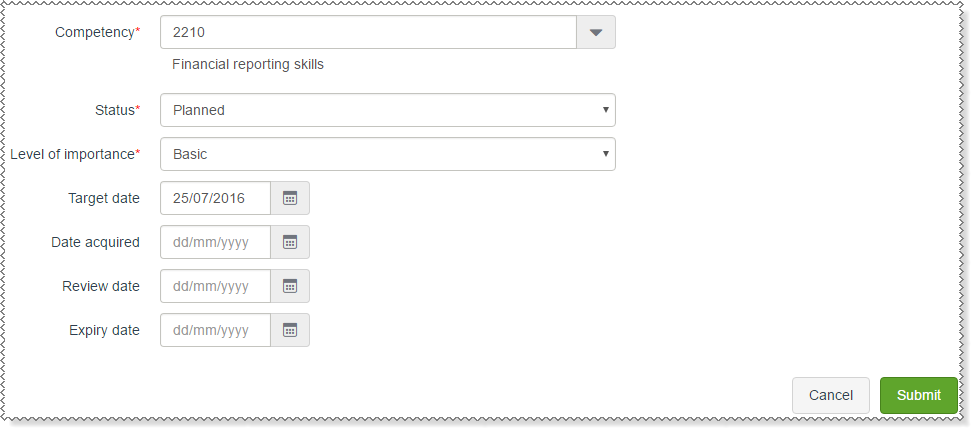
Task: Click the Financial reporting skills description text
Action: pos(248,65)
